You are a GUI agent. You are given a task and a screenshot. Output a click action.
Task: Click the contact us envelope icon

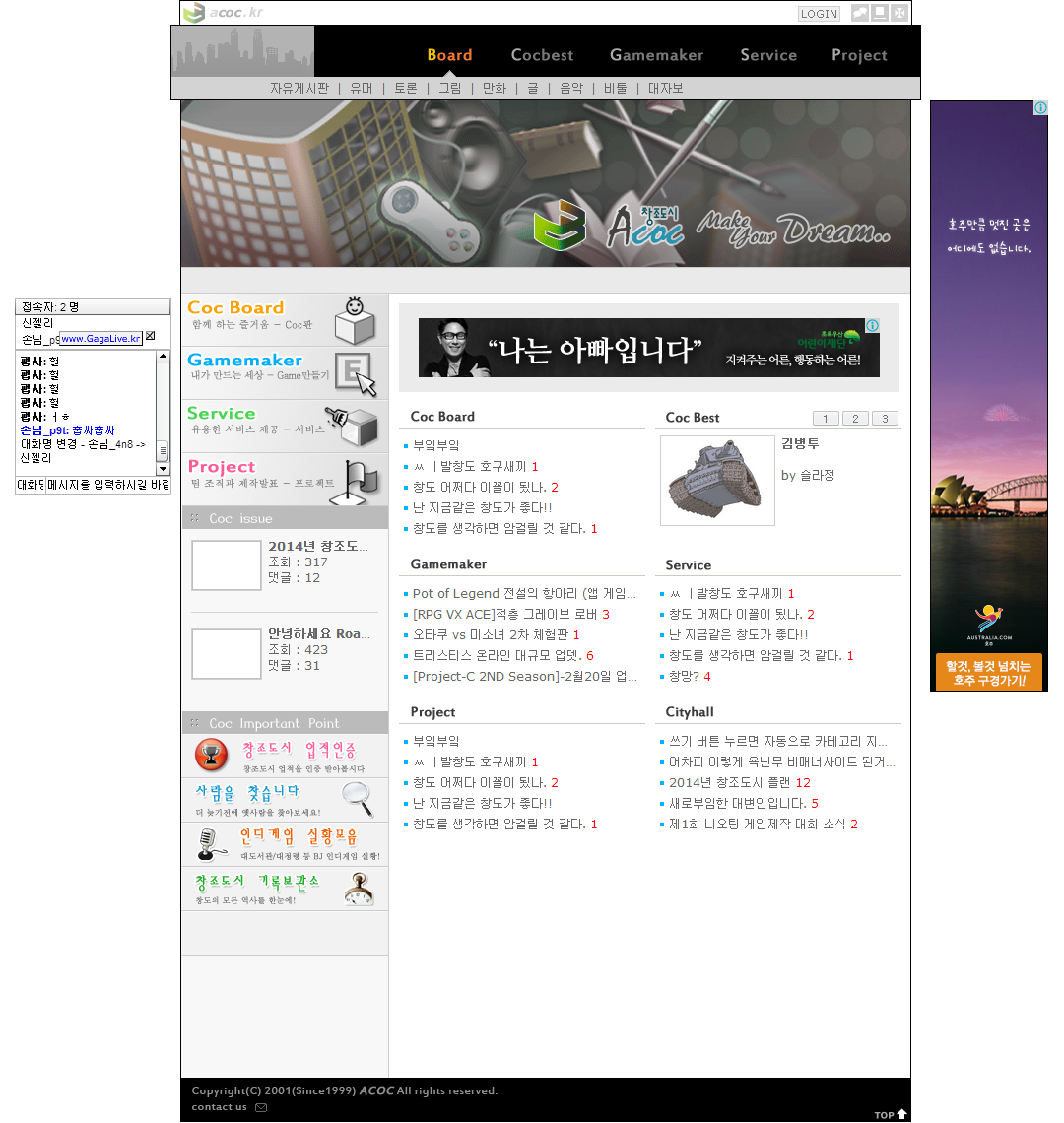tap(261, 1107)
